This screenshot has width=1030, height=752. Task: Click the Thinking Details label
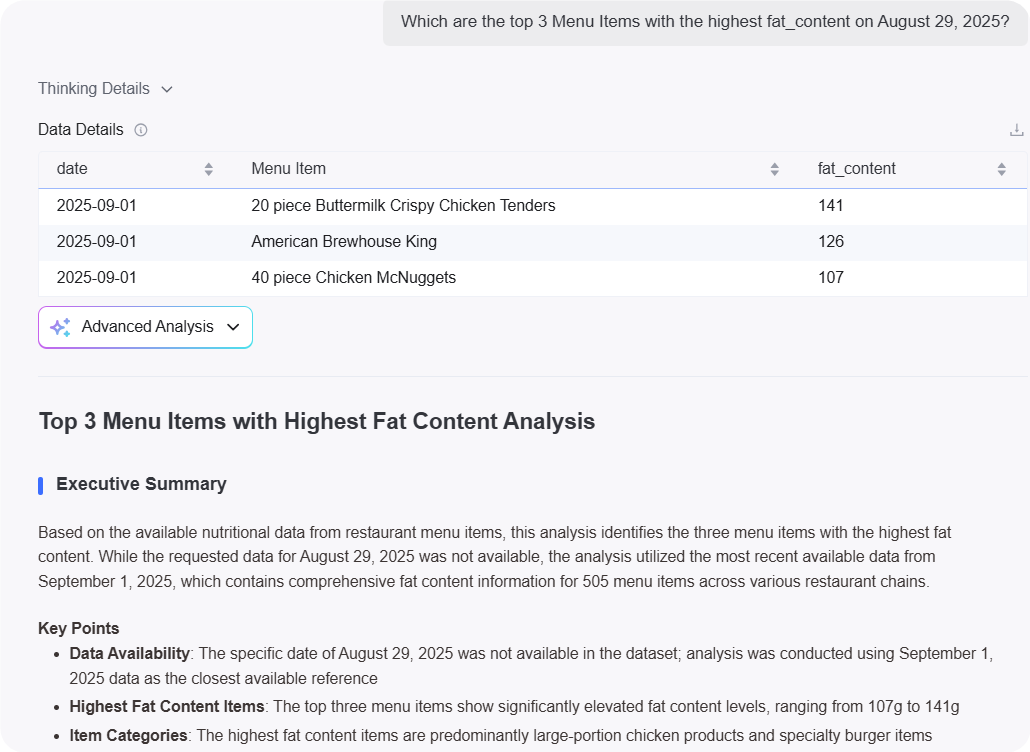pos(94,89)
